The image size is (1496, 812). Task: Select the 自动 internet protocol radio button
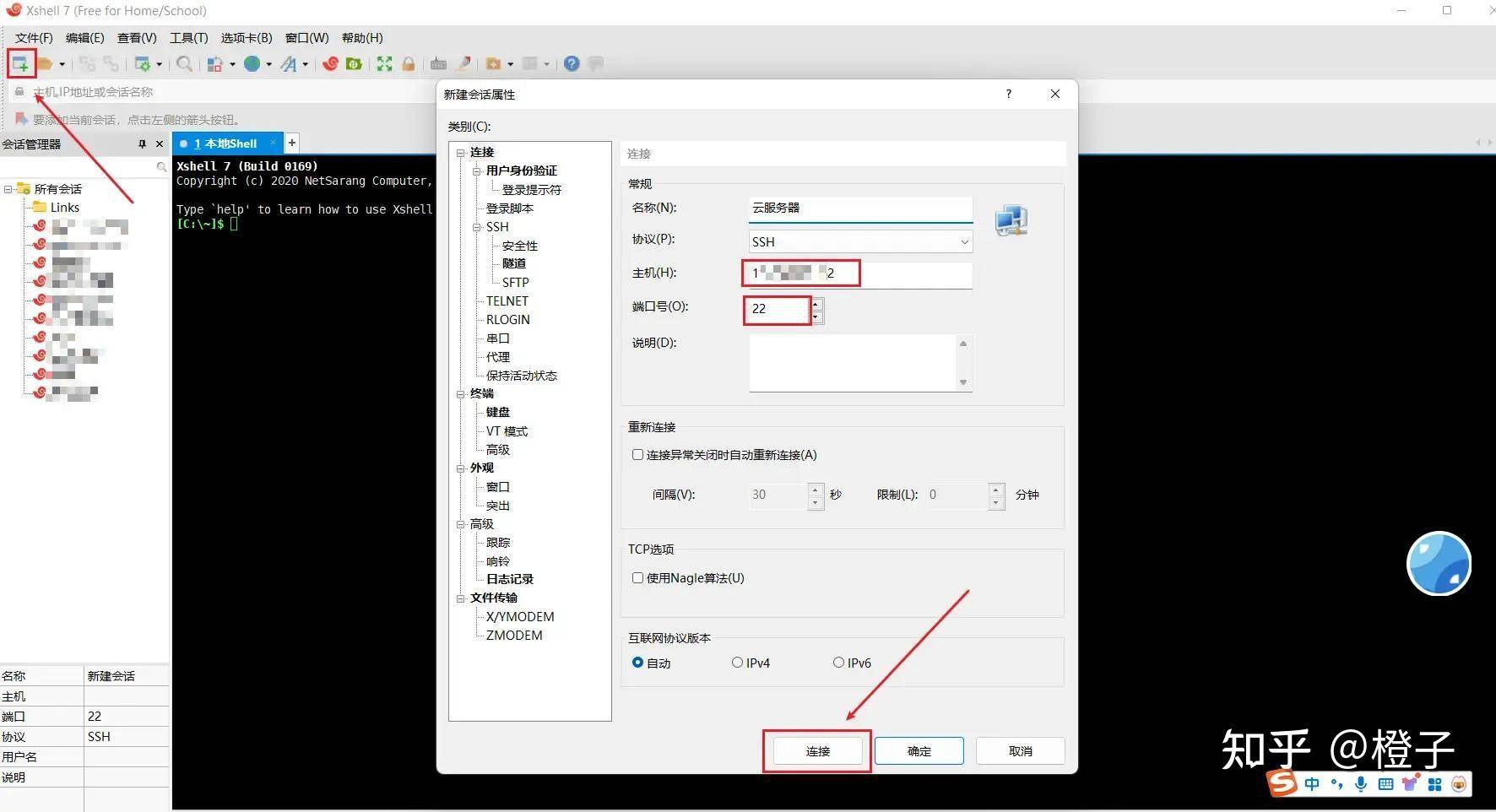[637, 663]
